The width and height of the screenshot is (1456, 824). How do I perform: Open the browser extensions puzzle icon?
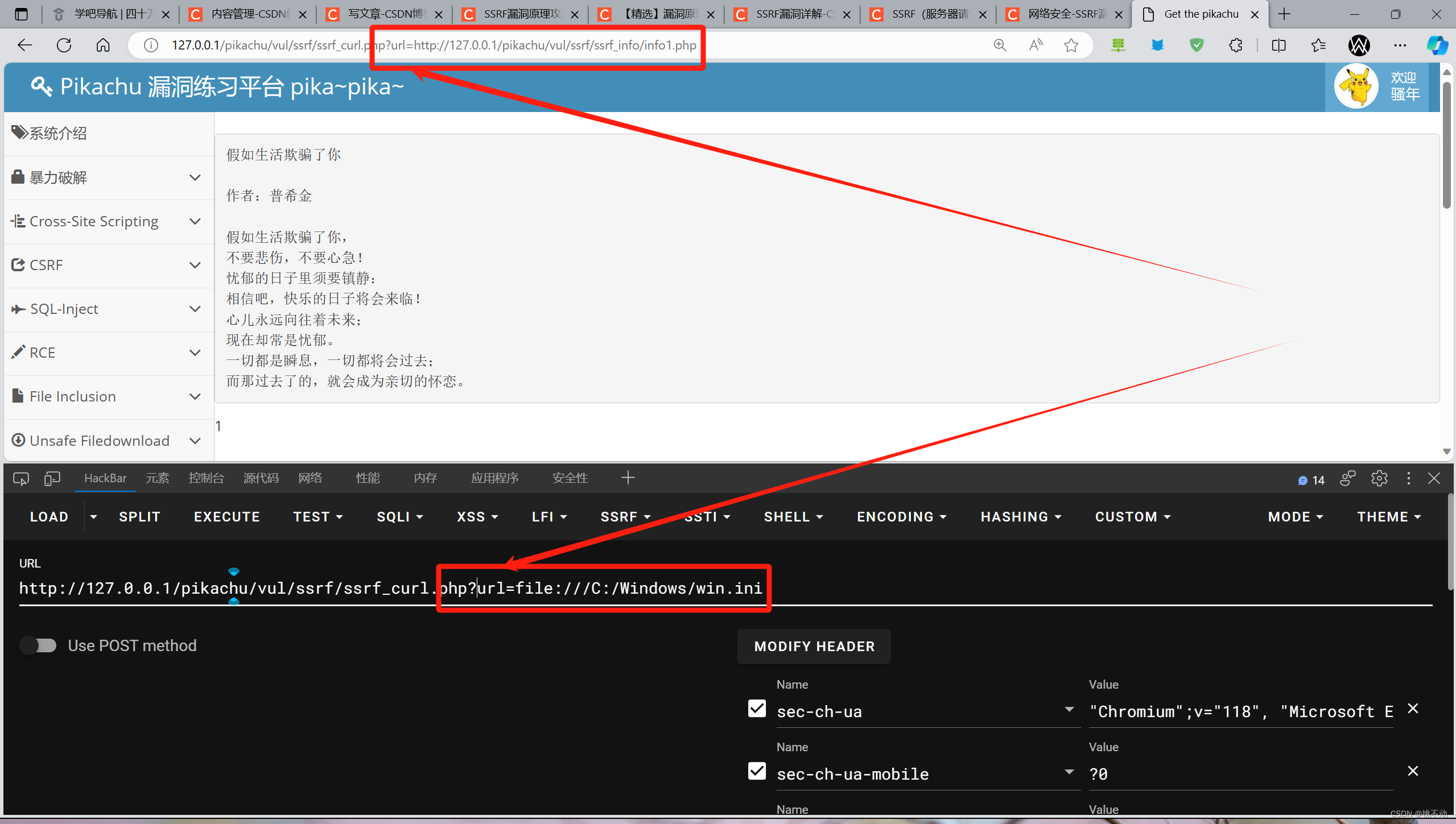tap(1235, 45)
